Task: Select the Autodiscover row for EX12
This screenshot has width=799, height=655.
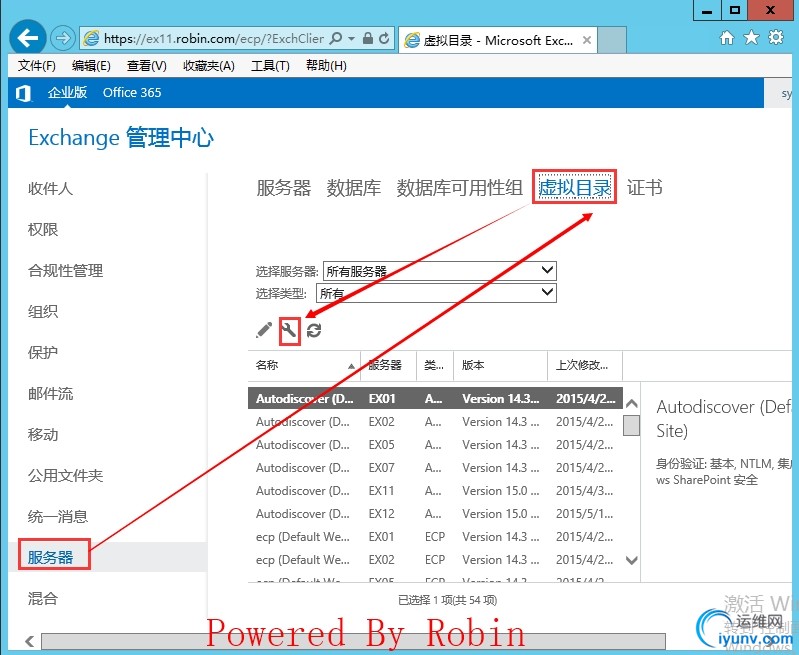Action: [435, 514]
